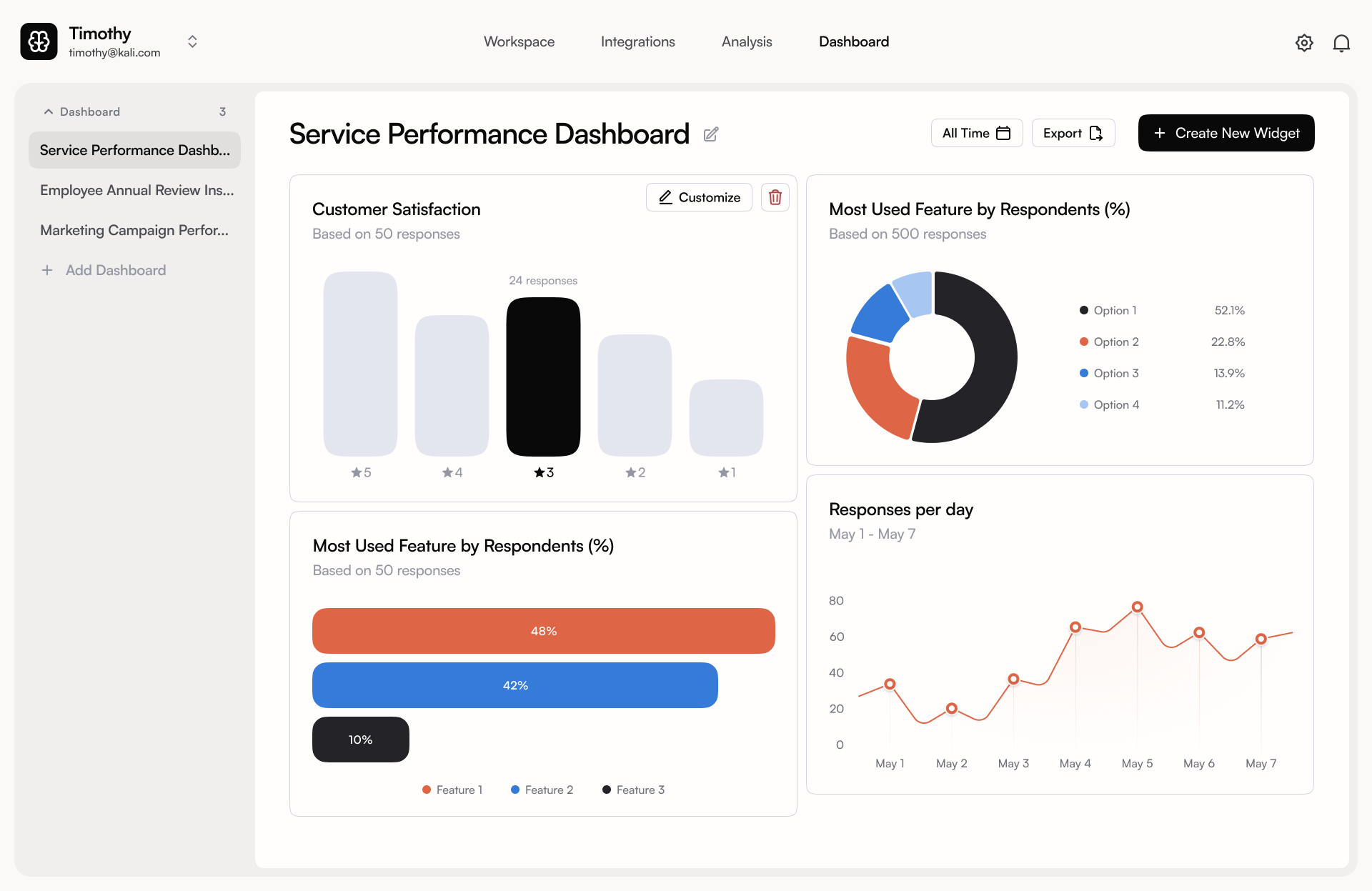Click the Option 2 orange legend dot

[x=1084, y=342]
